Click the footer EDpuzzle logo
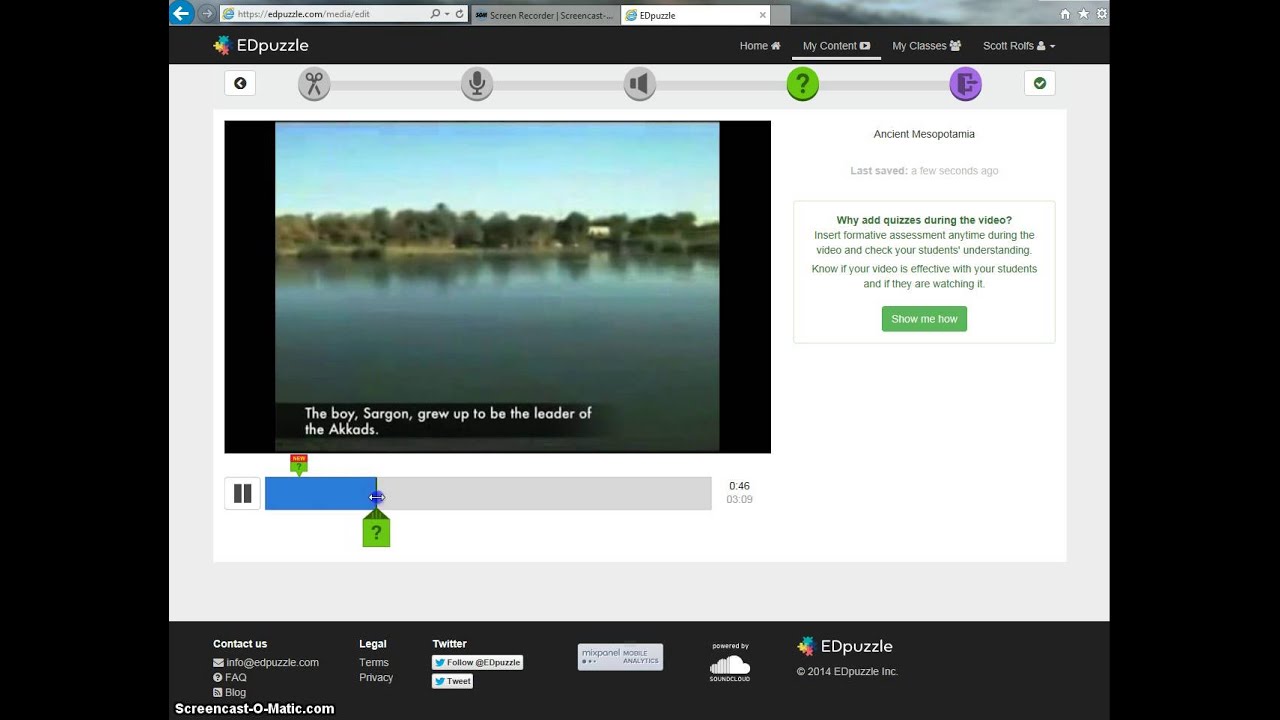Viewport: 1280px width, 720px height. pos(845,646)
